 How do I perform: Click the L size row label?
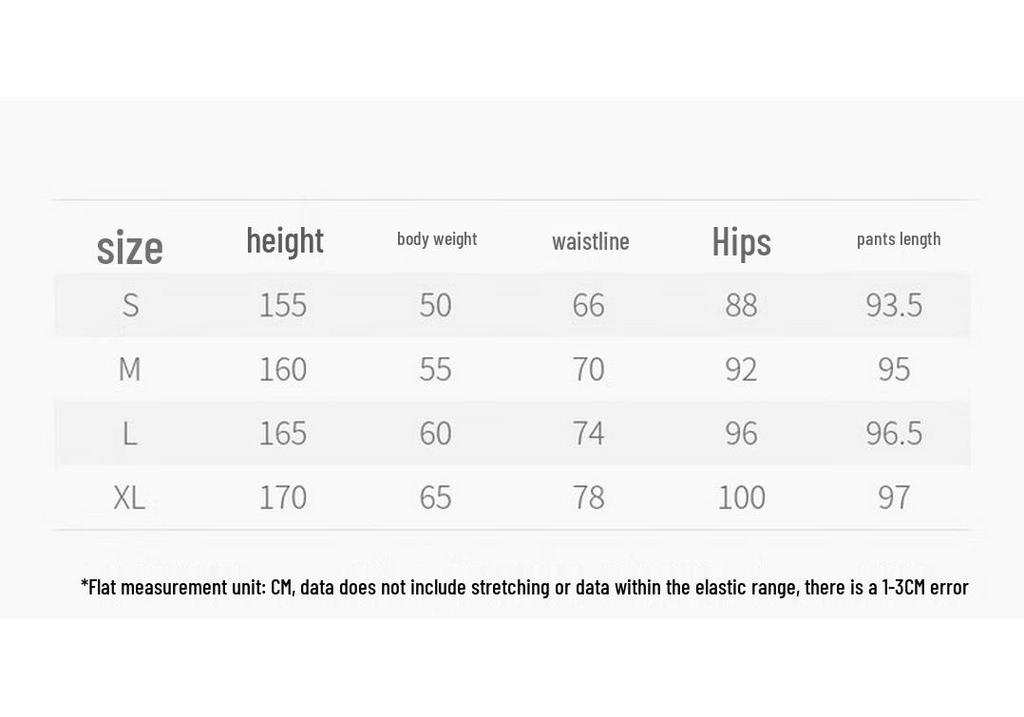[130, 433]
